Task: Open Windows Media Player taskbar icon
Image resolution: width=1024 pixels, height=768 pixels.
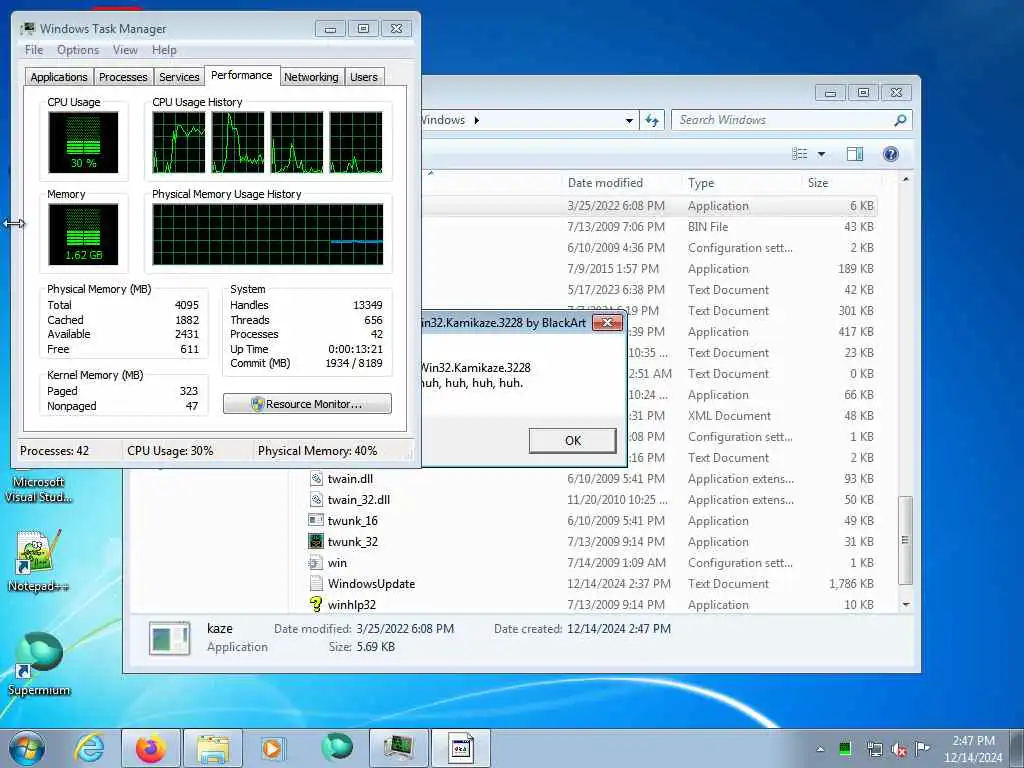Action: coord(272,748)
